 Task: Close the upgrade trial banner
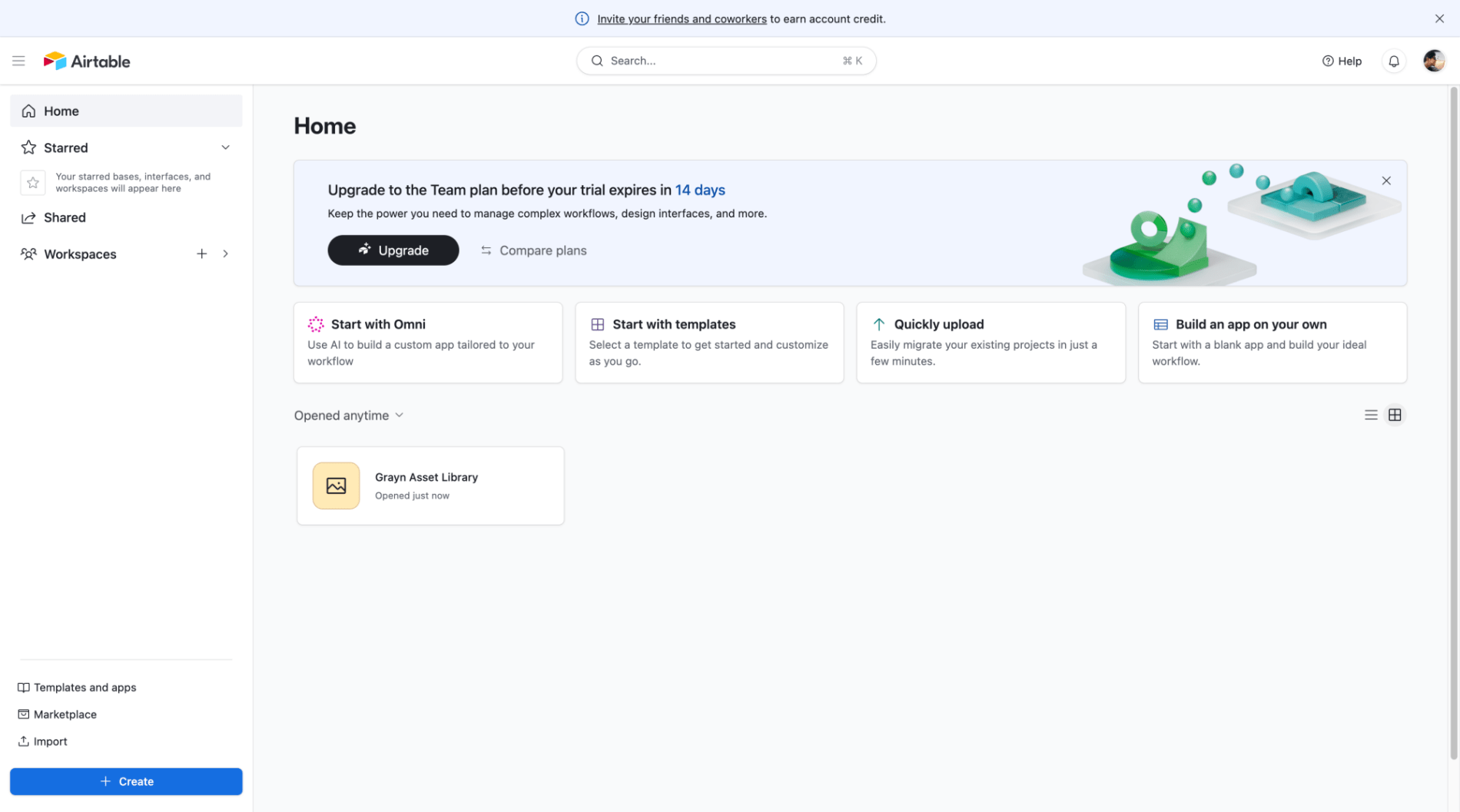(1386, 181)
